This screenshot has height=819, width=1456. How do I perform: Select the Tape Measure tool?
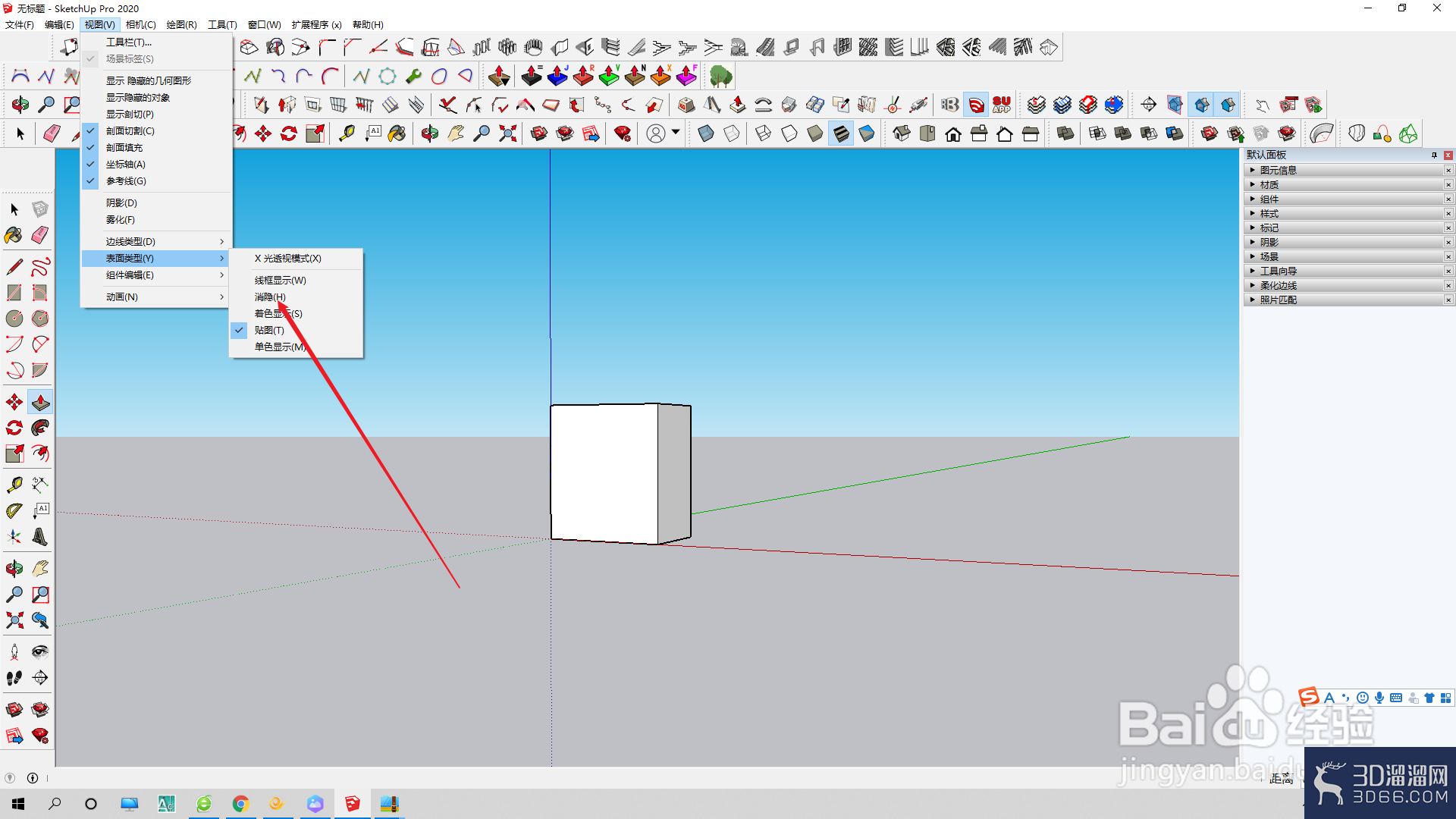tap(14, 484)
